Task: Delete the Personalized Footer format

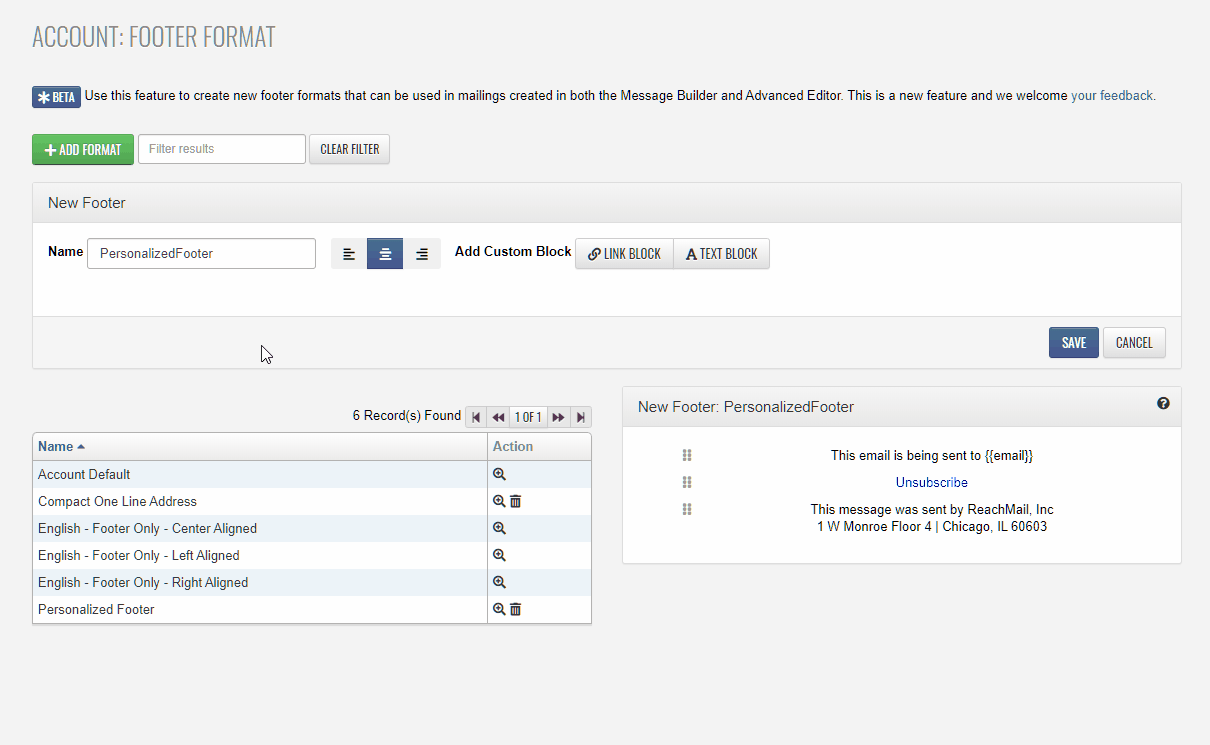Action: 516,610
